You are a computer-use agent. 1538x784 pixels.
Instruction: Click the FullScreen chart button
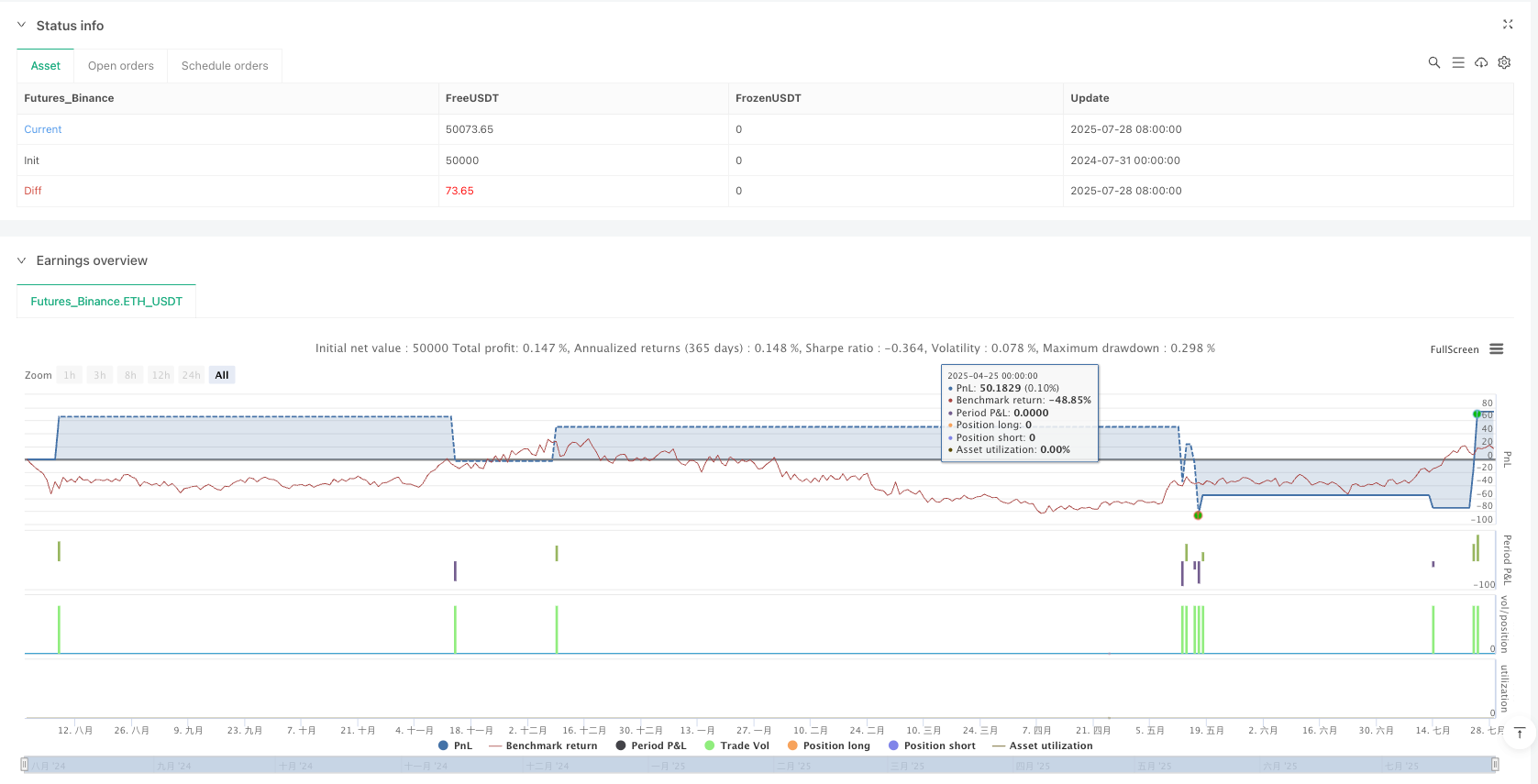click(1454, 349)
